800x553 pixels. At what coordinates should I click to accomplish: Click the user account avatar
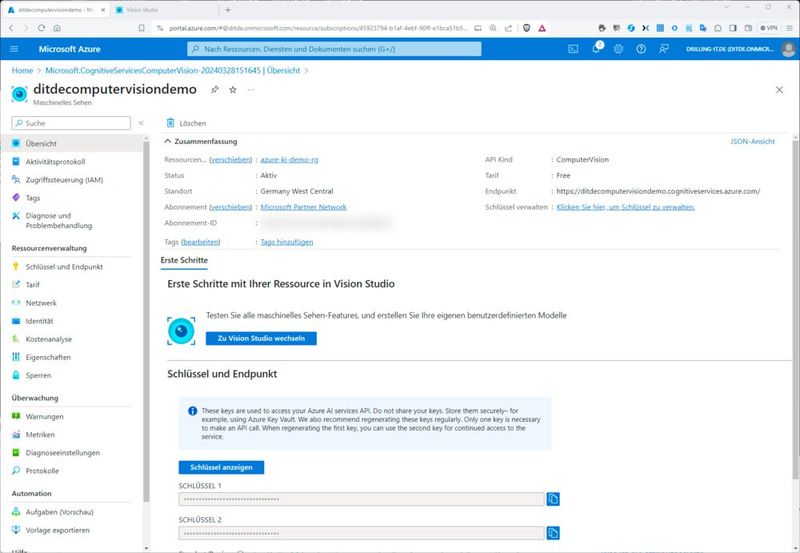(788, 49)
